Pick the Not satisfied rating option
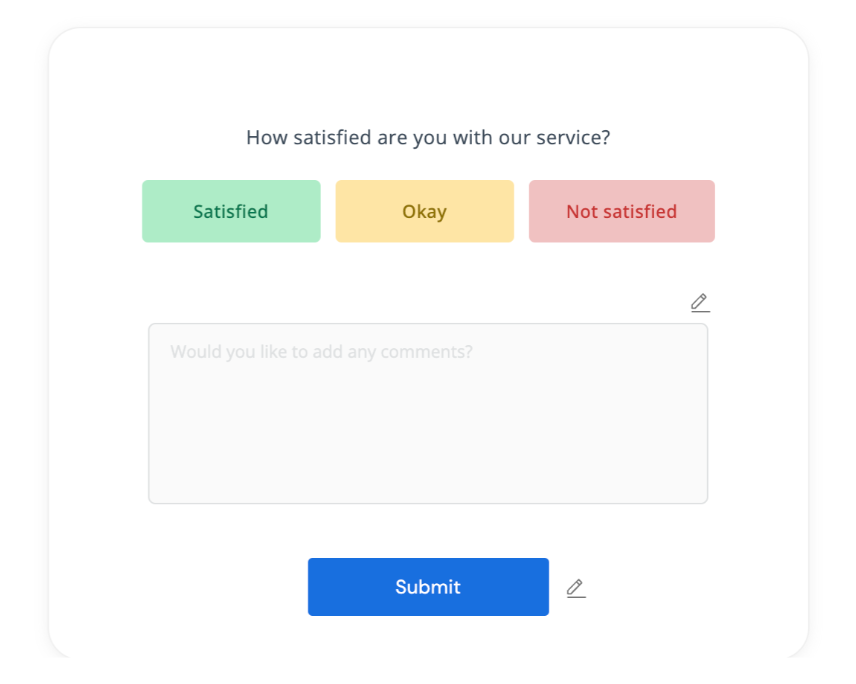 click(621, 211)
